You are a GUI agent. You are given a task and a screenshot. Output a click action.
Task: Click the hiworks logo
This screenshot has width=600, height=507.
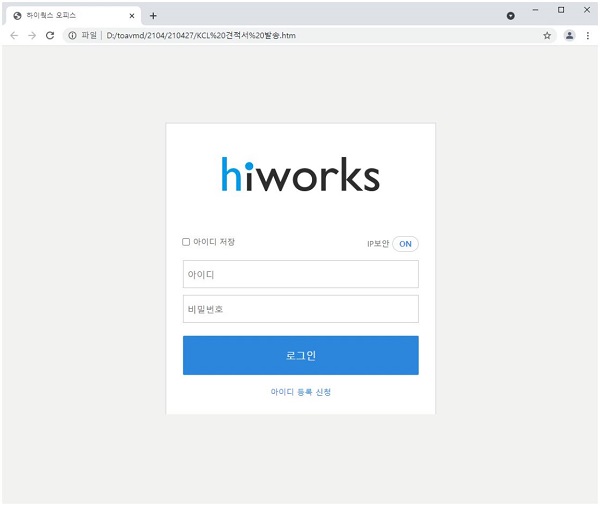[301, 174]
